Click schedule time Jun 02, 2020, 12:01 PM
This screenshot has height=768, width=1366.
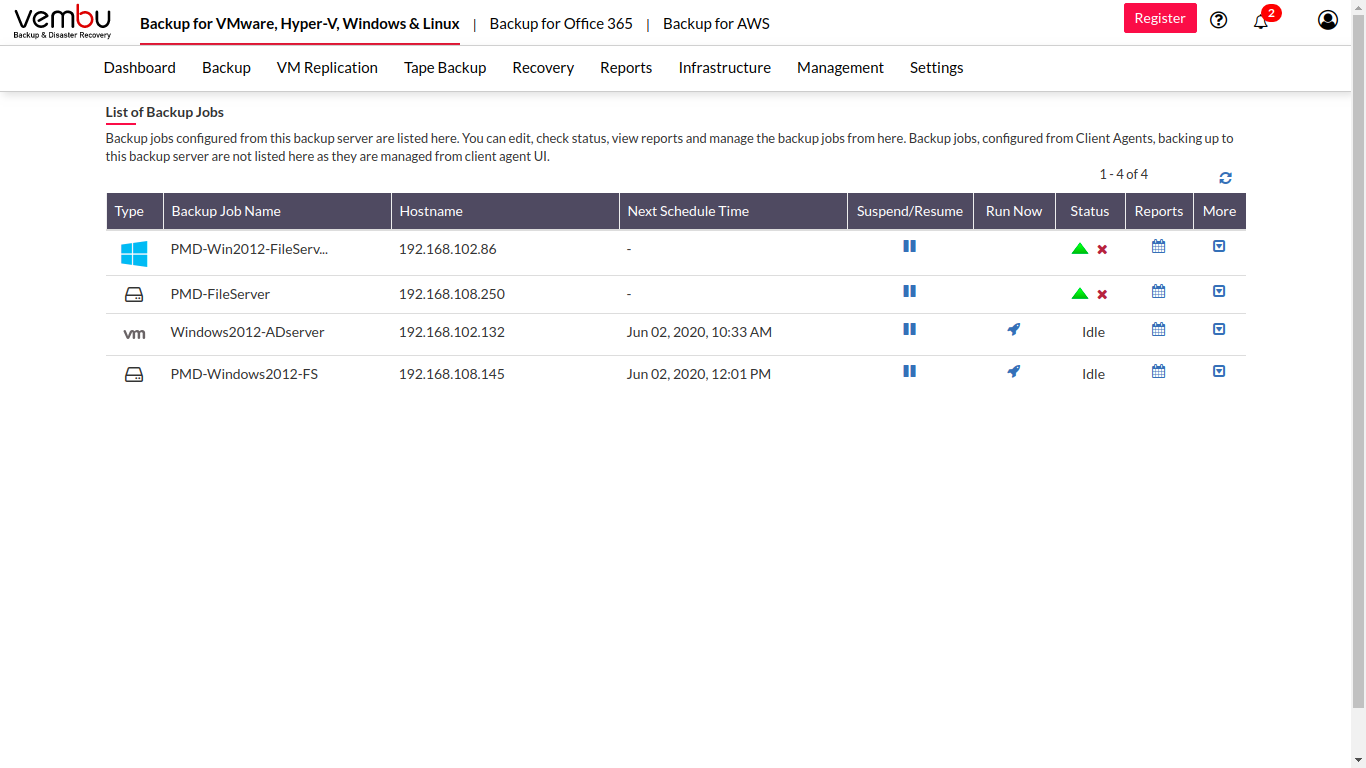click(x=699, y=374)
